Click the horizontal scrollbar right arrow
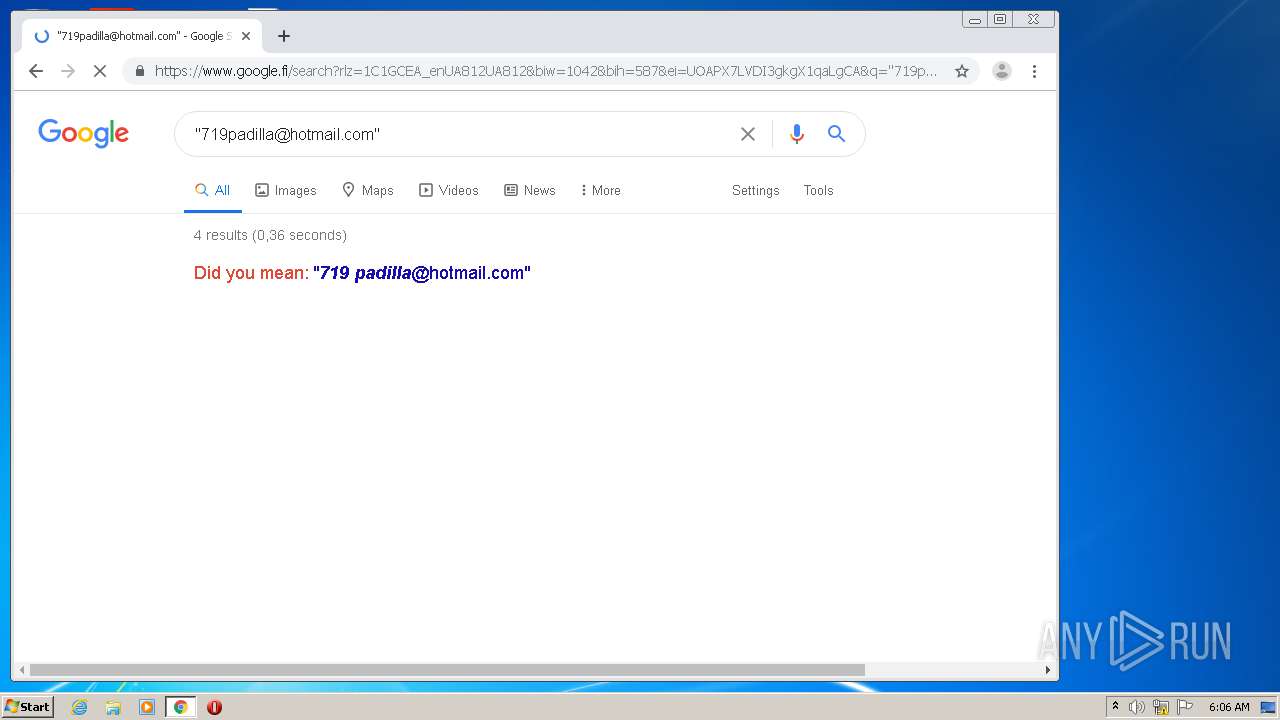This screenshot has height=720, width=1280. tap(1047, 670)
